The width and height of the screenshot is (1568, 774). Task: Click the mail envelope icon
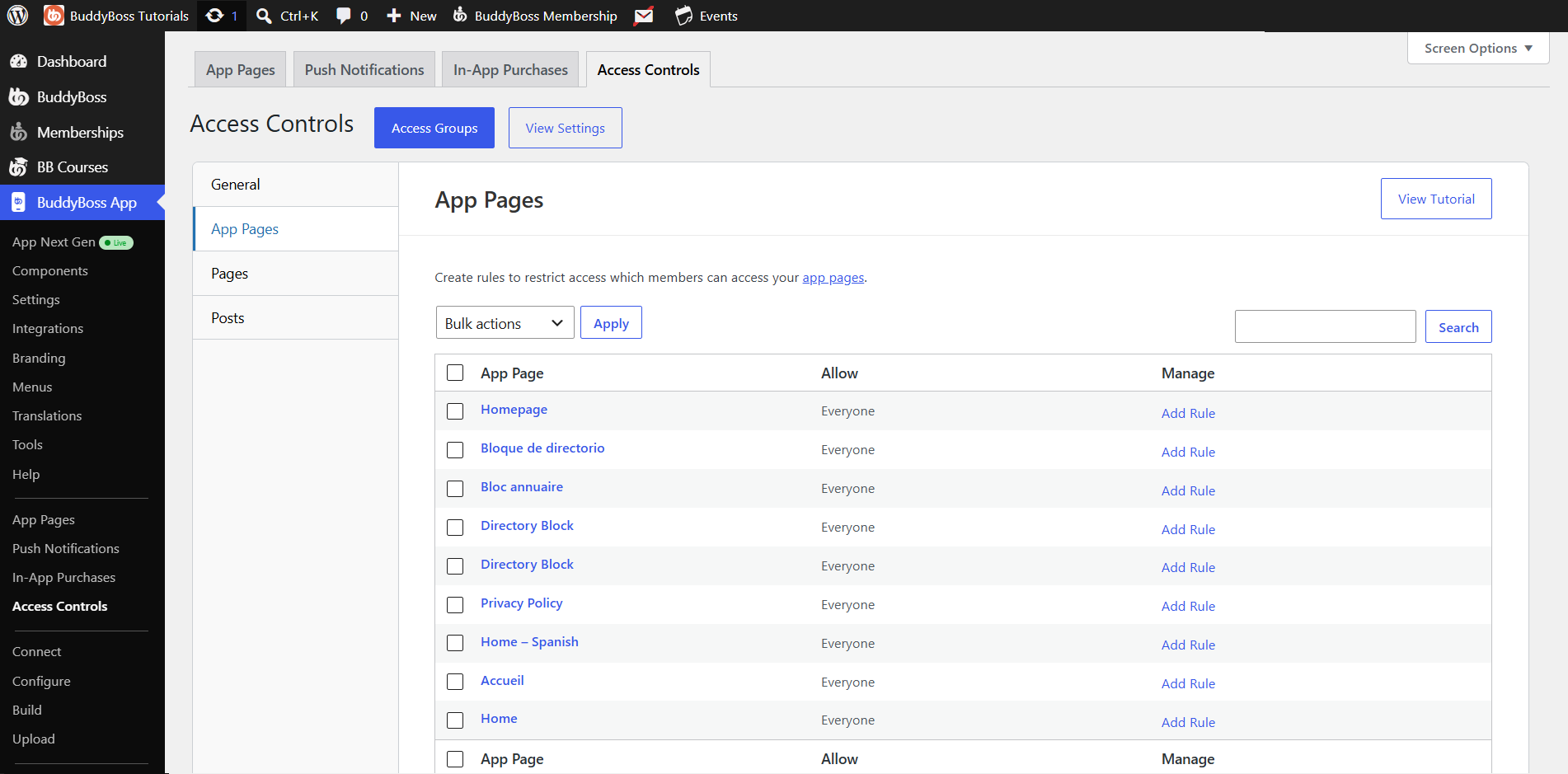coord(644,16)
